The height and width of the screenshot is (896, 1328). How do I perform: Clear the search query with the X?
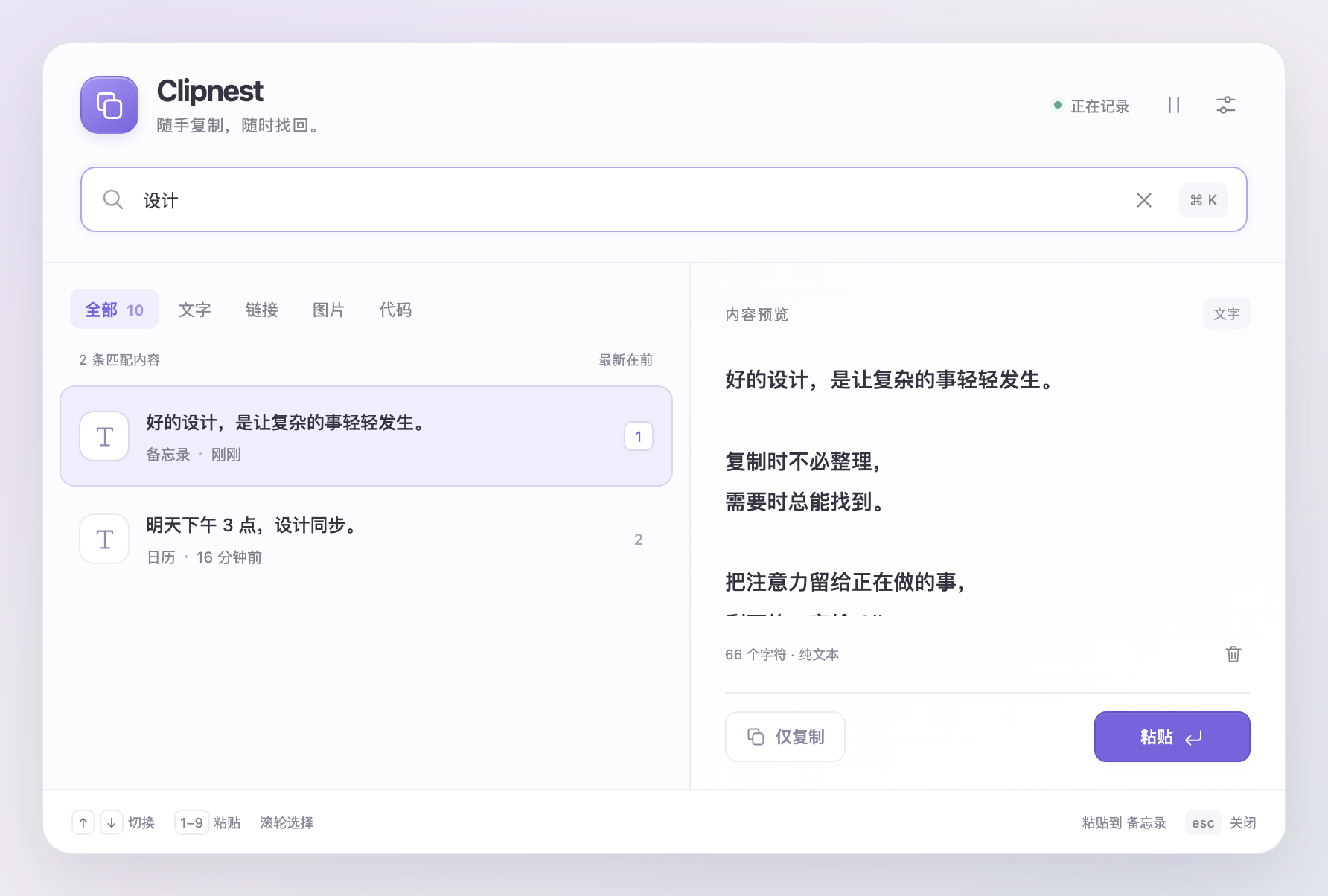coord(1144,200)
